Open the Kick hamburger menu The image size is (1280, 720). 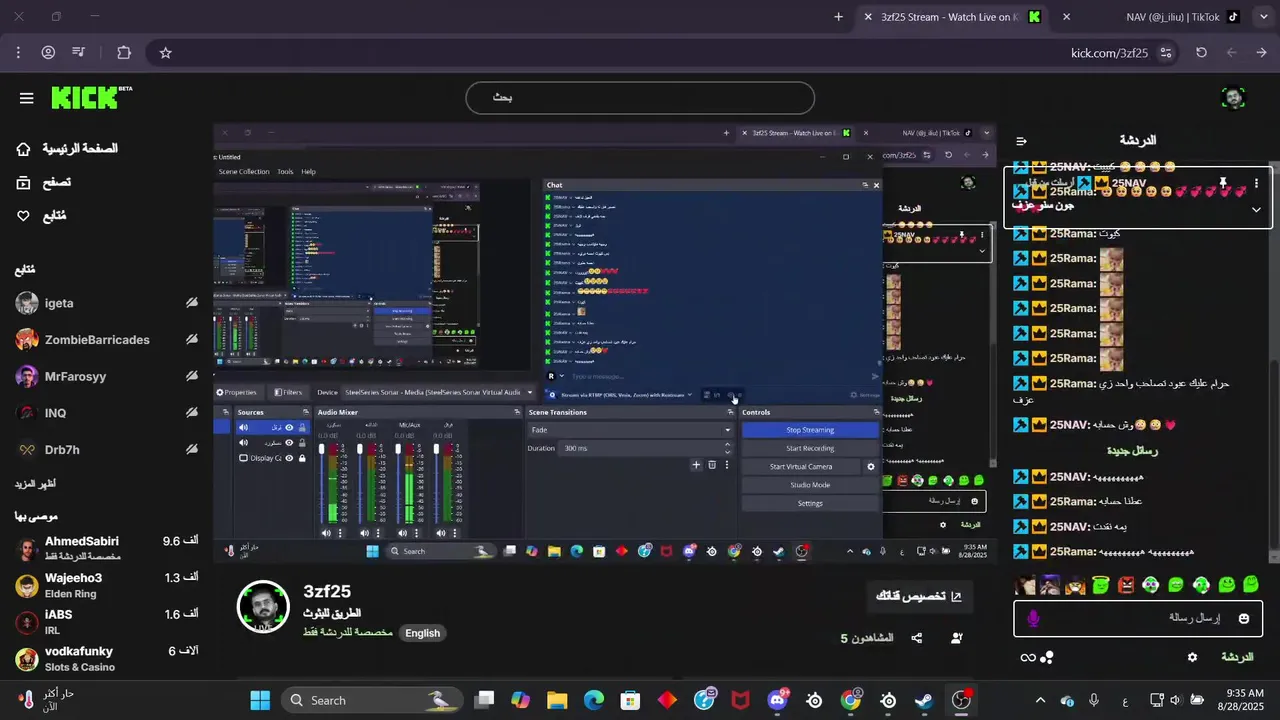pyautogui.click(x=26, y=98)
